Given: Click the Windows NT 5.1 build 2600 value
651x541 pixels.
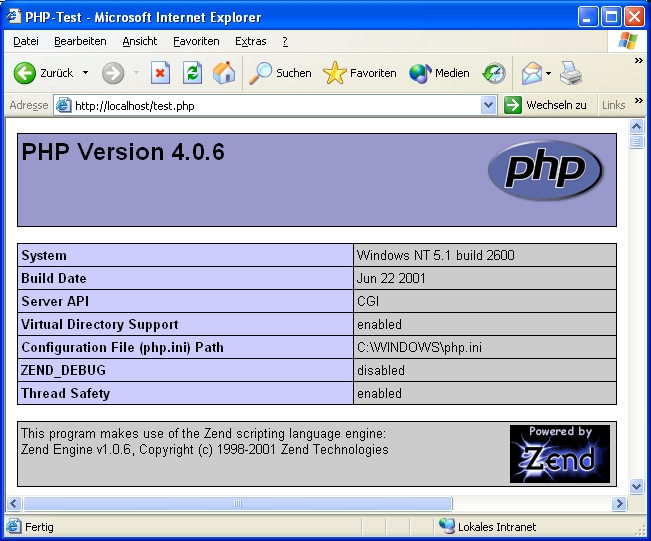Looking at the screenshot, I should [436, 255].
